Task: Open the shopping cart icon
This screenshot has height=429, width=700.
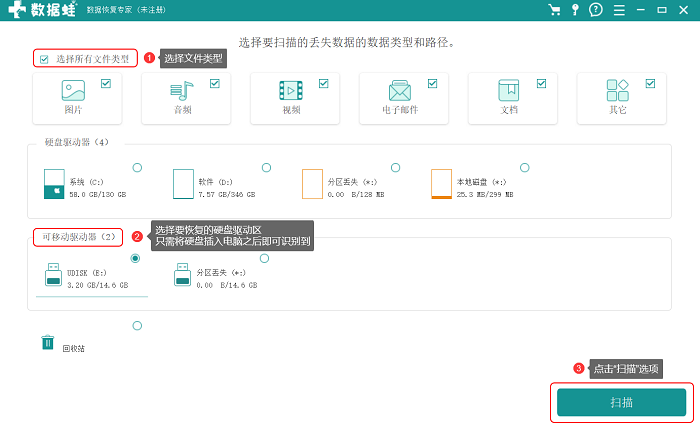Action: [x=554, y=9]
